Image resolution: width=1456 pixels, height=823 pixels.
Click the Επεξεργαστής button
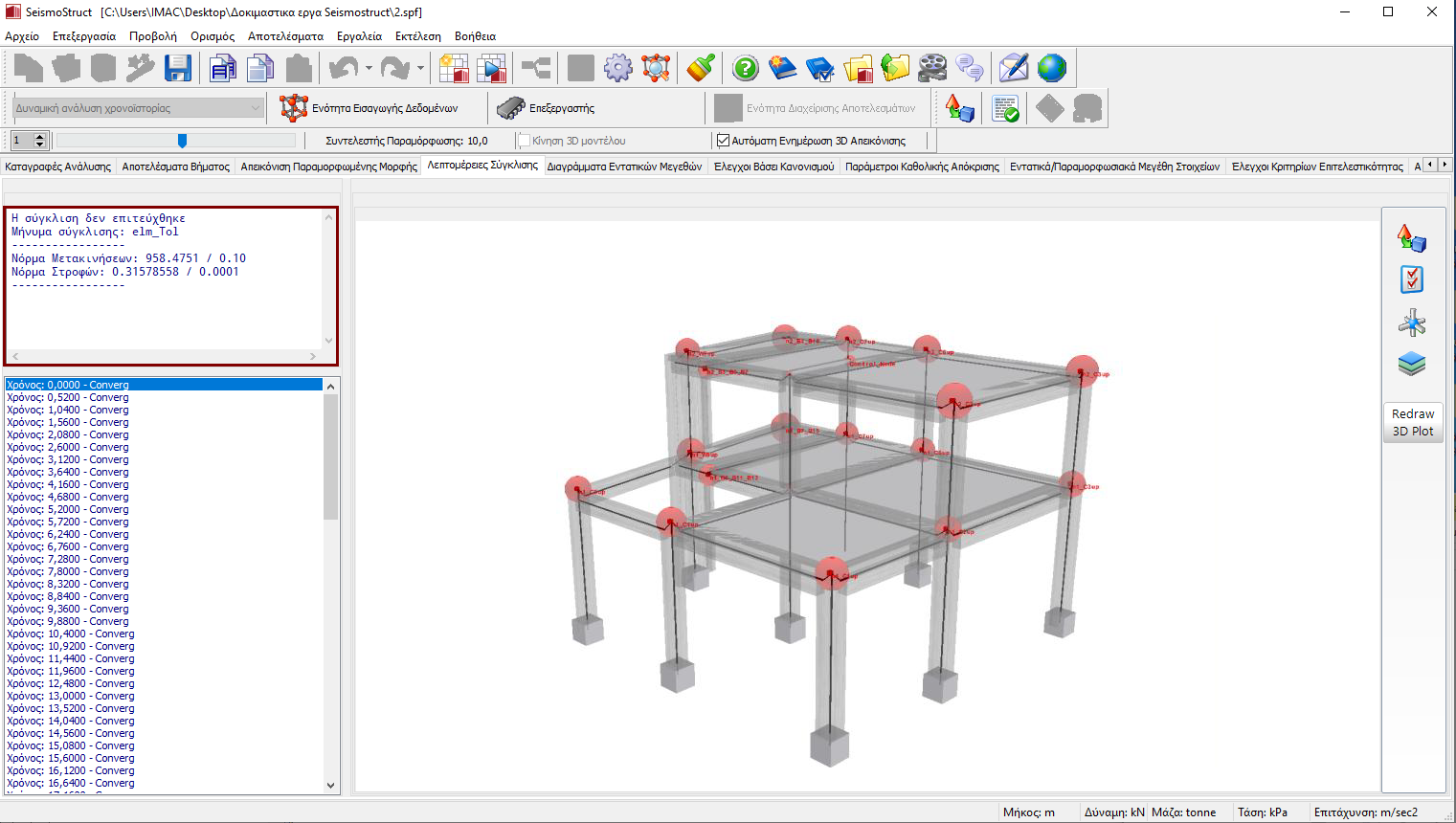point(546,108)
